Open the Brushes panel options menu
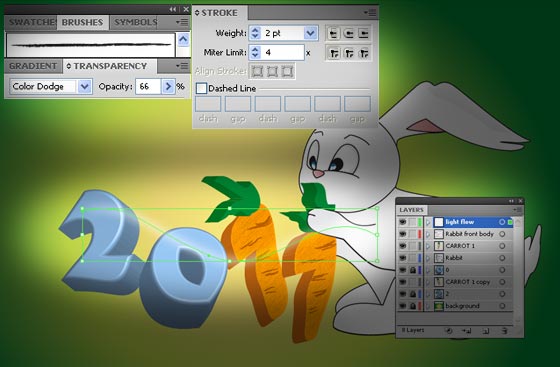Screen dimensions: 560x367 pyautogui.click(x=182, y=22)
